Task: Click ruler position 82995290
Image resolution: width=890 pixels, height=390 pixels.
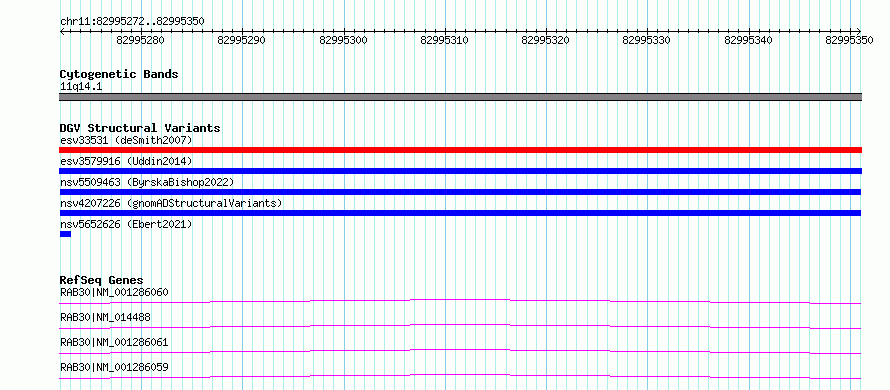Action: pyautogui.click(x=242, y=40)
